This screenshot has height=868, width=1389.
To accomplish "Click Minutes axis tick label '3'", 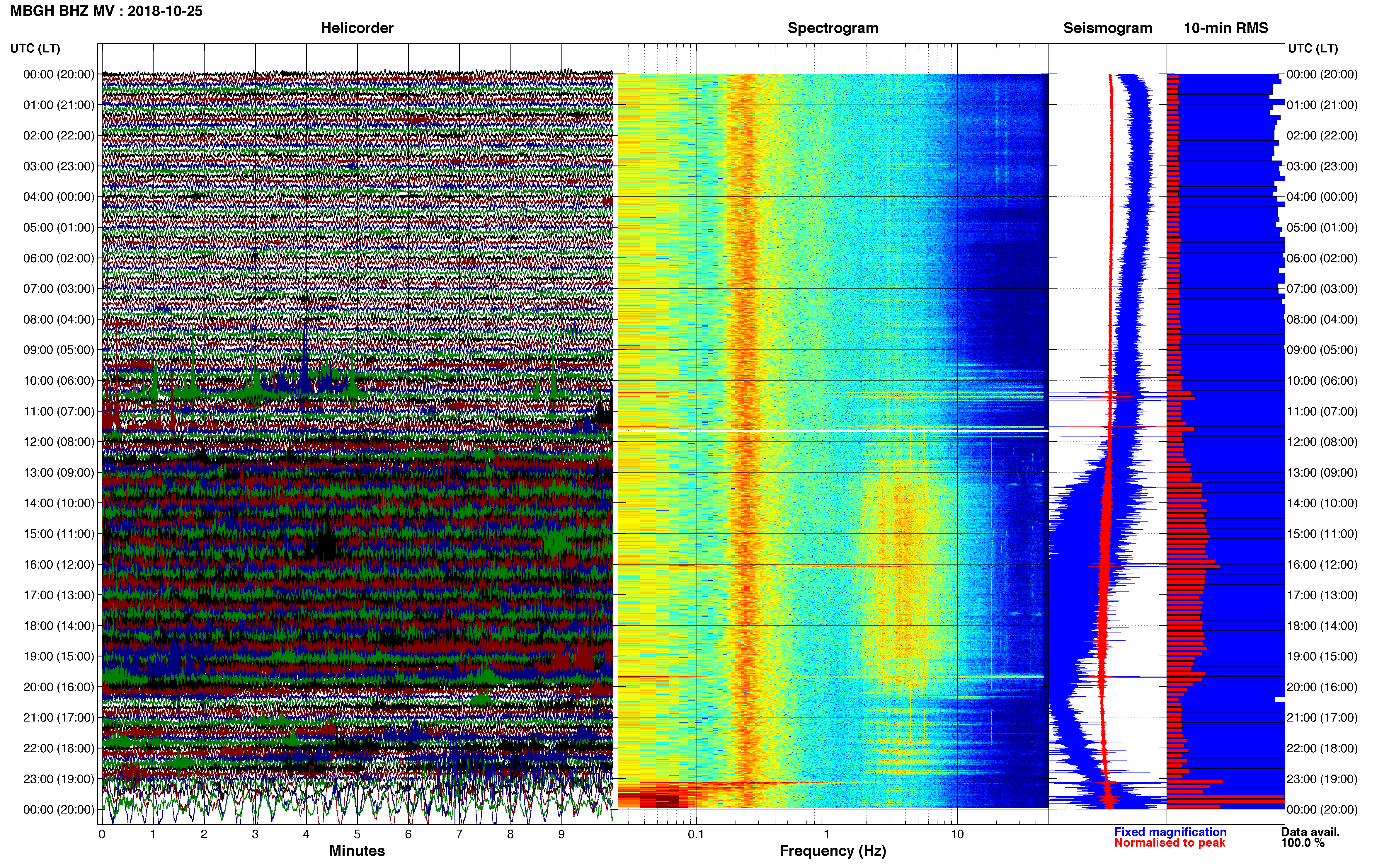I will click(255, 834).
